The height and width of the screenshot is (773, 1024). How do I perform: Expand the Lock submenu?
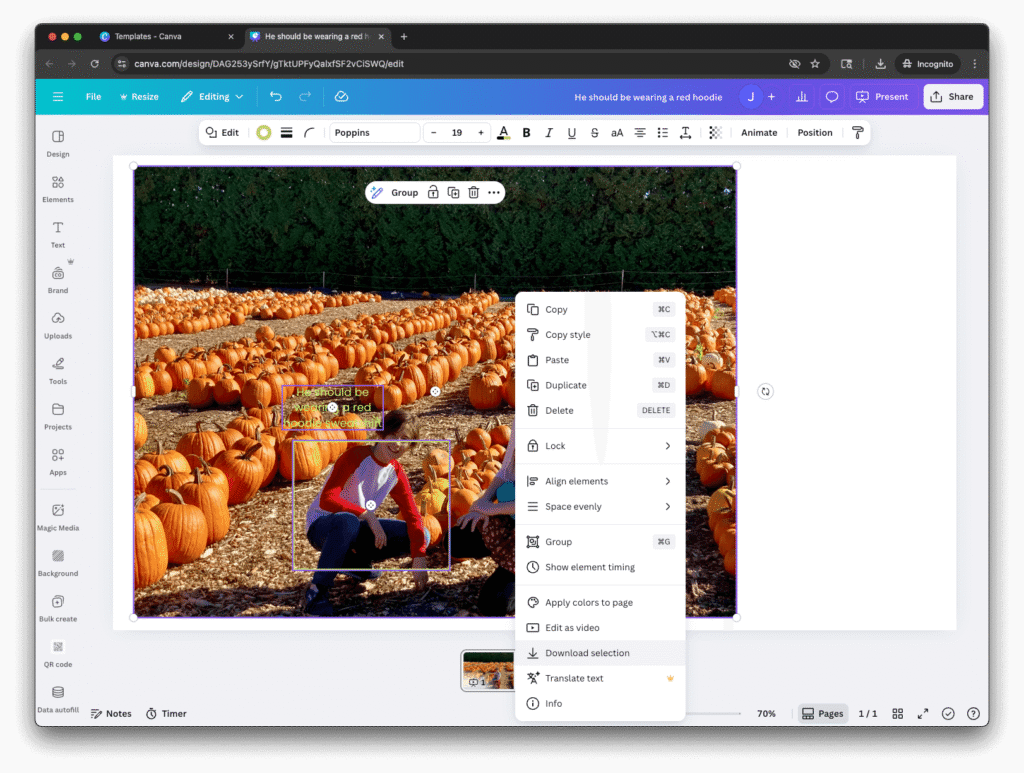click(600, 446)
